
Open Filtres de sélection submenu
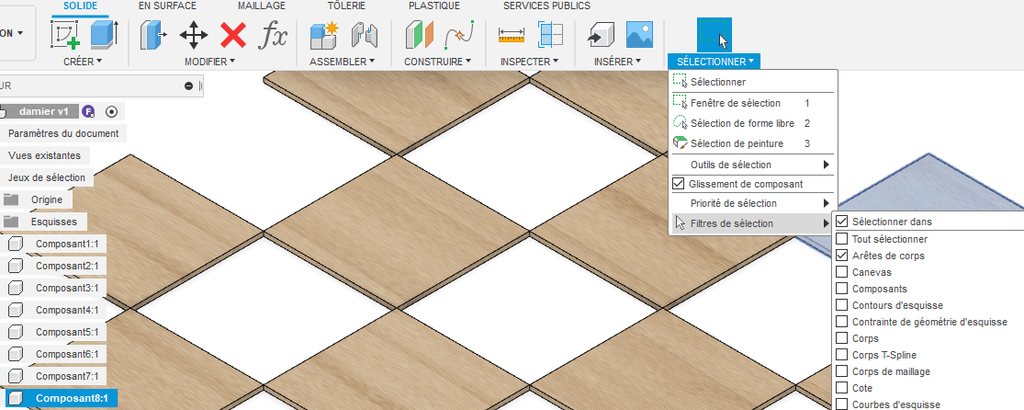[752, 223]
